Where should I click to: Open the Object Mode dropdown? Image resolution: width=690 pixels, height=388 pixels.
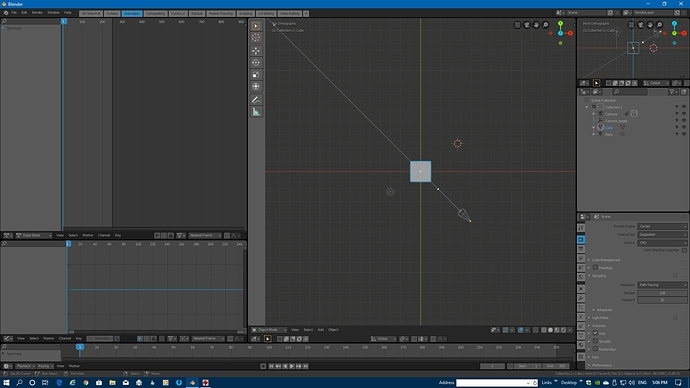tap(269, 329)
